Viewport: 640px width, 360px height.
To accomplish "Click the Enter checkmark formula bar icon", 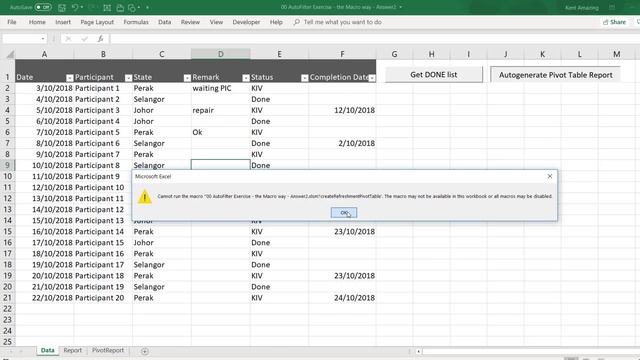I will [84, 39].
